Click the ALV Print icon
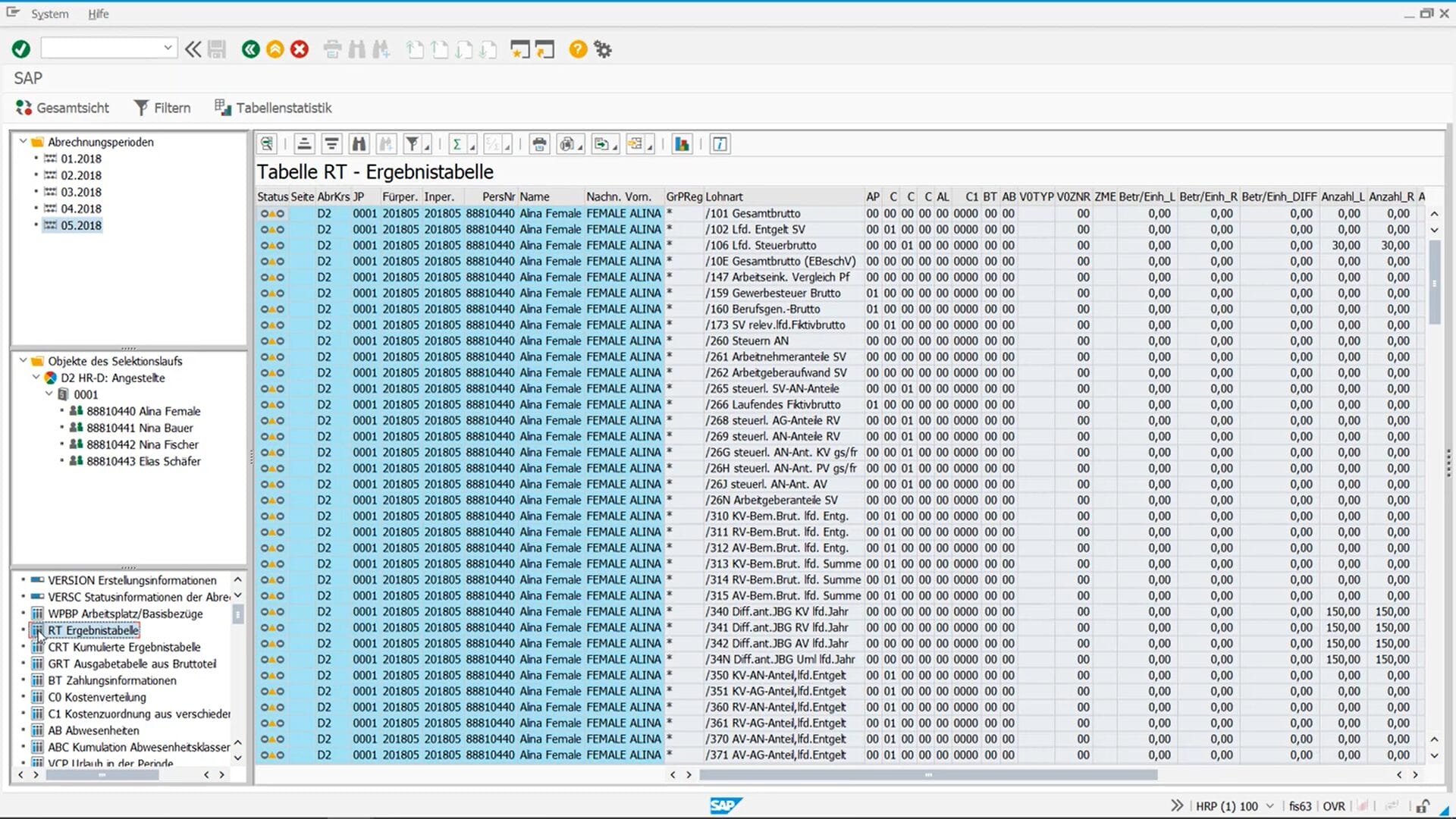Image resolution: width=1456 pixels, height=819 pixels. [x=539, y=144]
